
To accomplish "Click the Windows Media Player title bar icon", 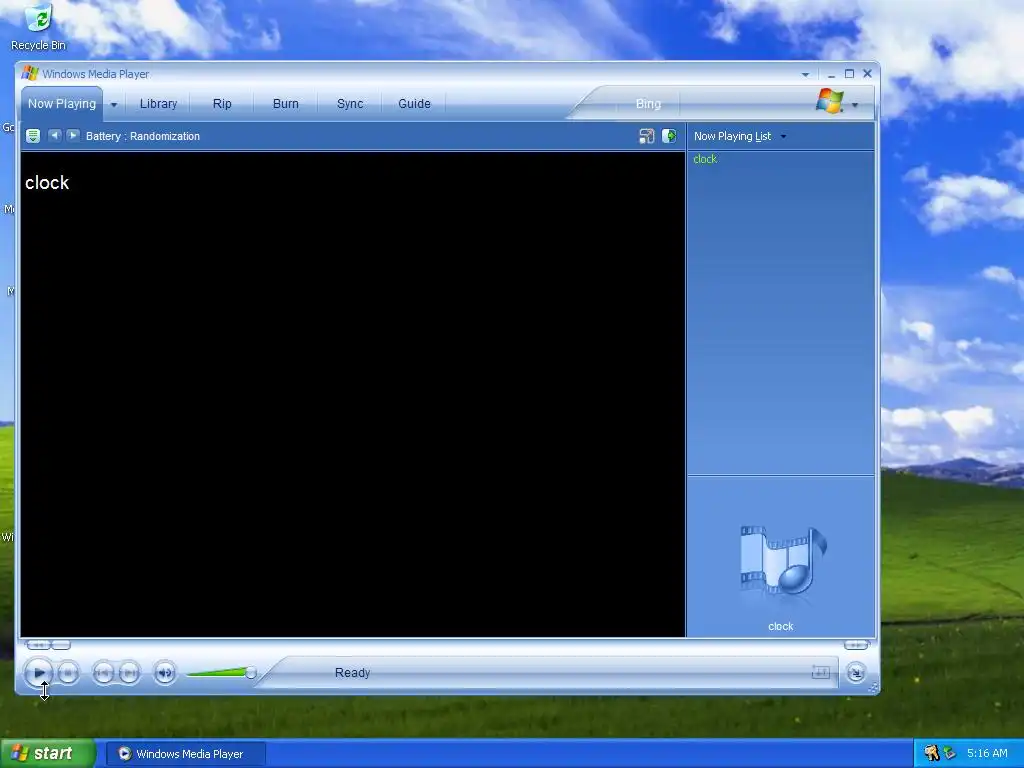I will [x=30, y=73].
